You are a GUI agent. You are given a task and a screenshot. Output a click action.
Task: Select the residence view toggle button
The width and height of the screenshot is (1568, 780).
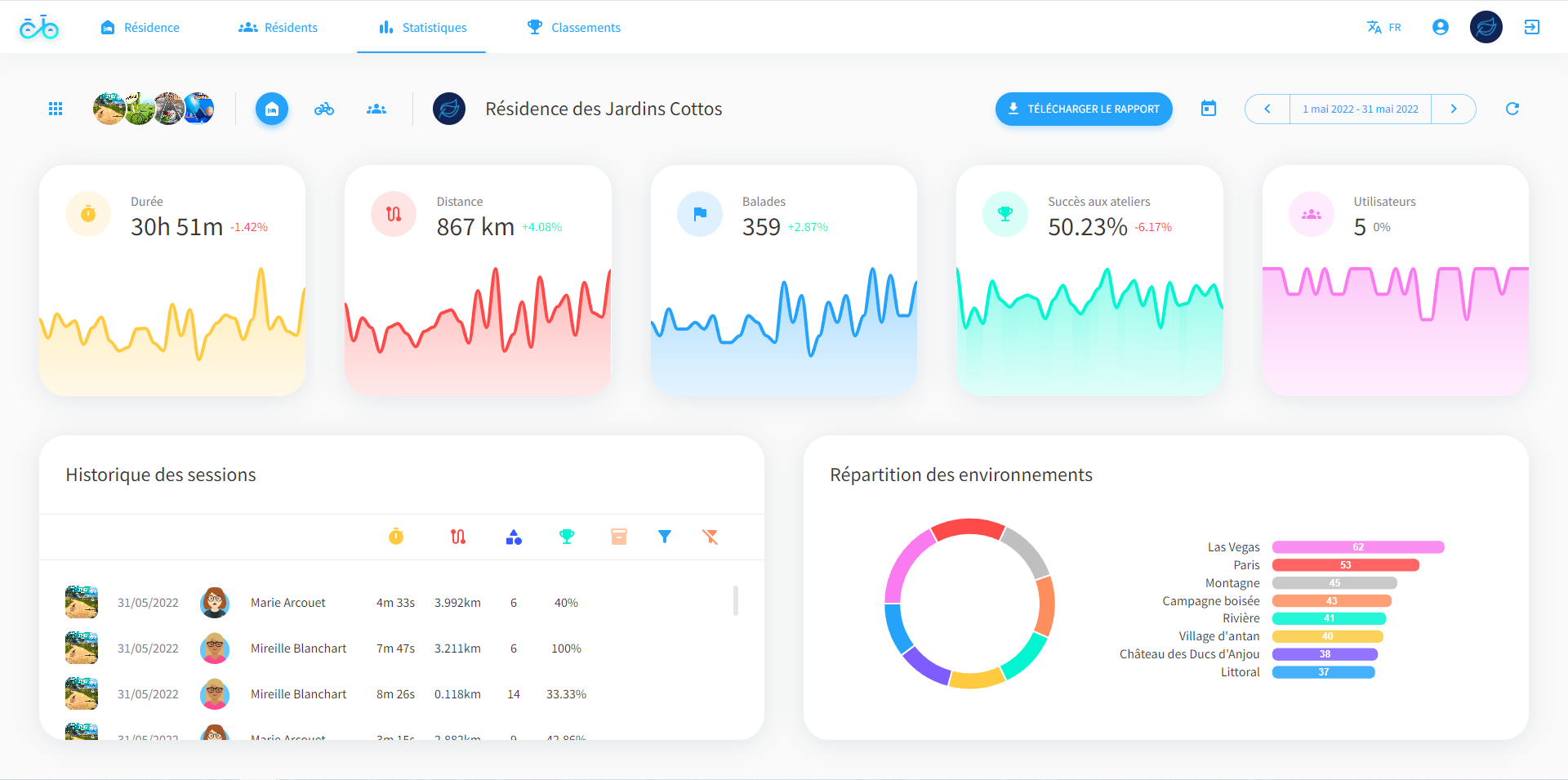coord(272,109)
